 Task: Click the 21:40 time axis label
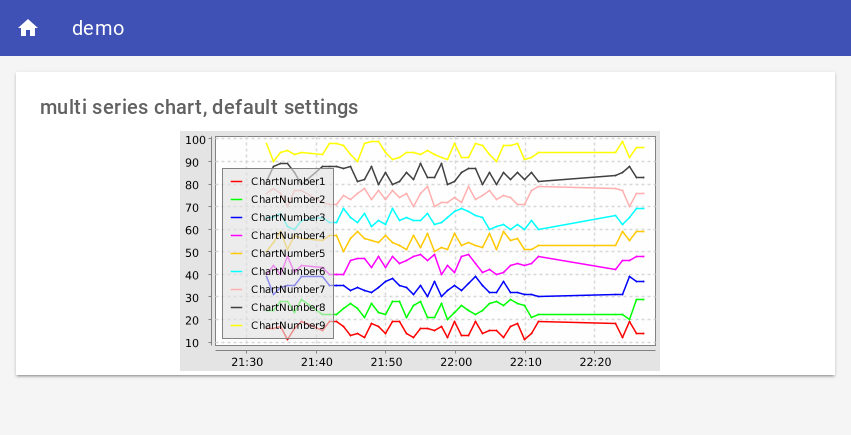coord(316,362)
